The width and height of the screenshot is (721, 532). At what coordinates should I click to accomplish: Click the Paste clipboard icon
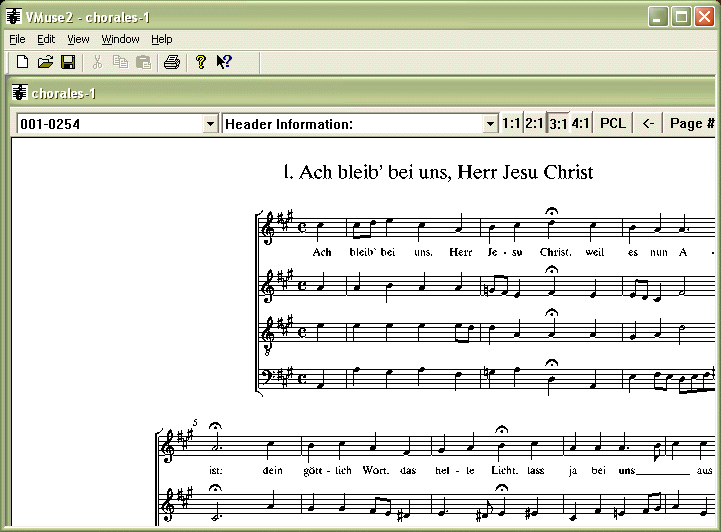[144, 62]
